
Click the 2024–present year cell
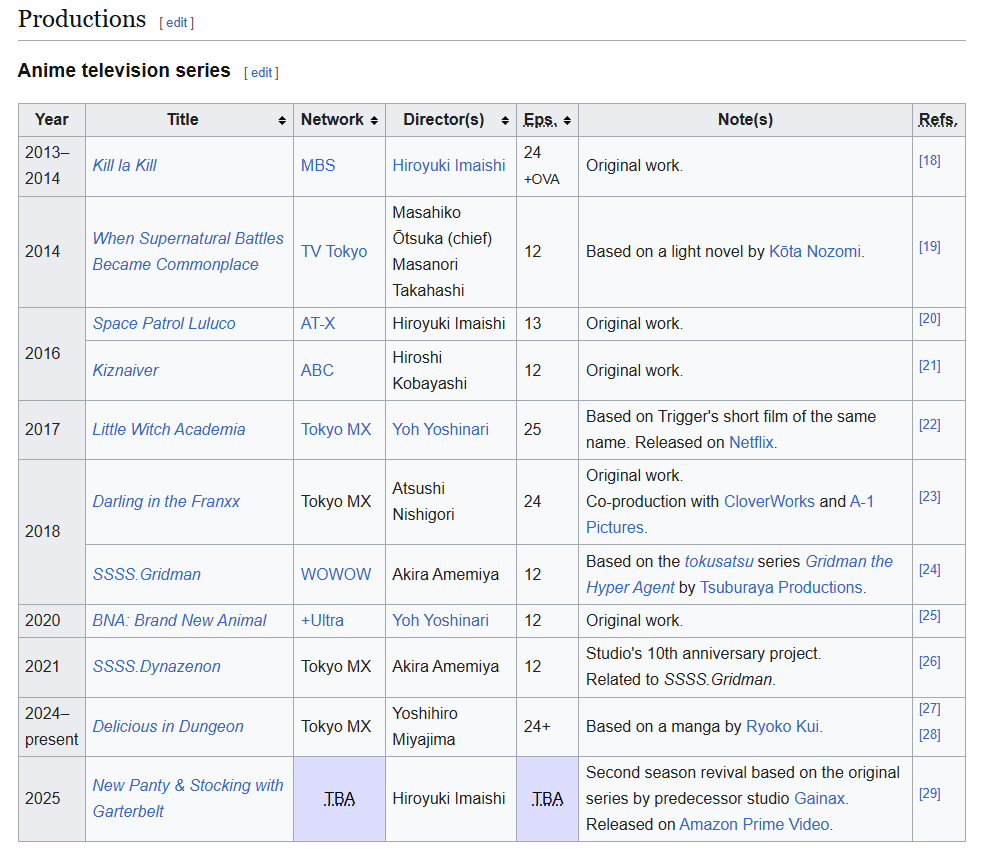tap(52, 727)
